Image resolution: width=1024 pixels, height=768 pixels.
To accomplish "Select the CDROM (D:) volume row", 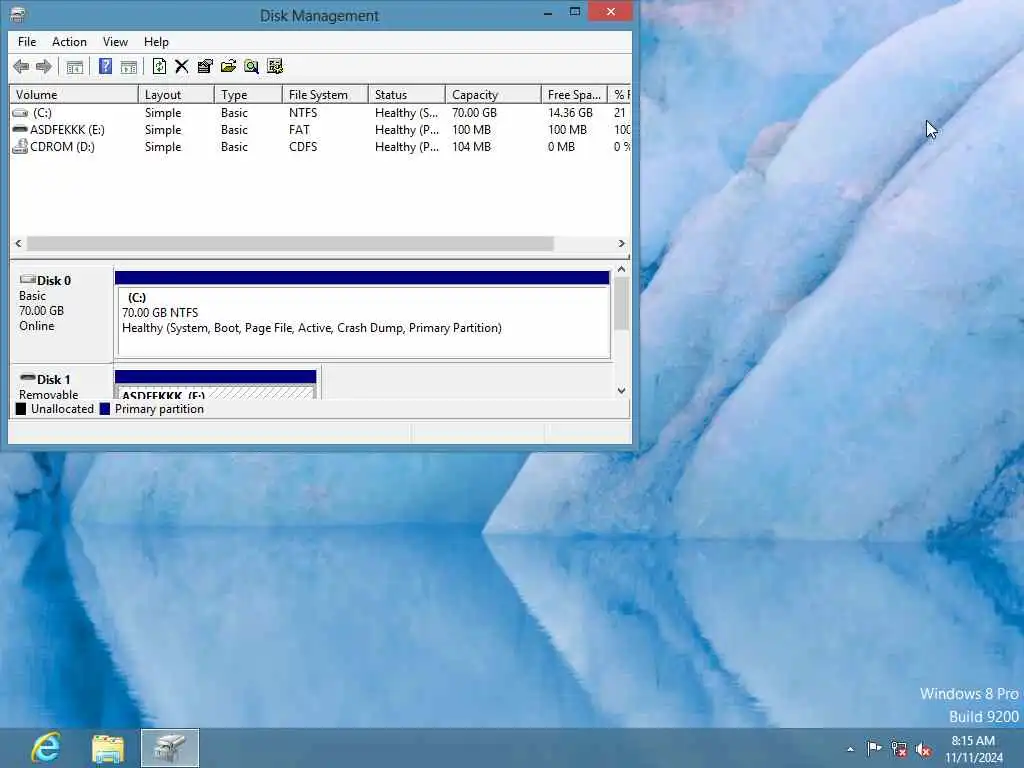I will click(320, 147).
